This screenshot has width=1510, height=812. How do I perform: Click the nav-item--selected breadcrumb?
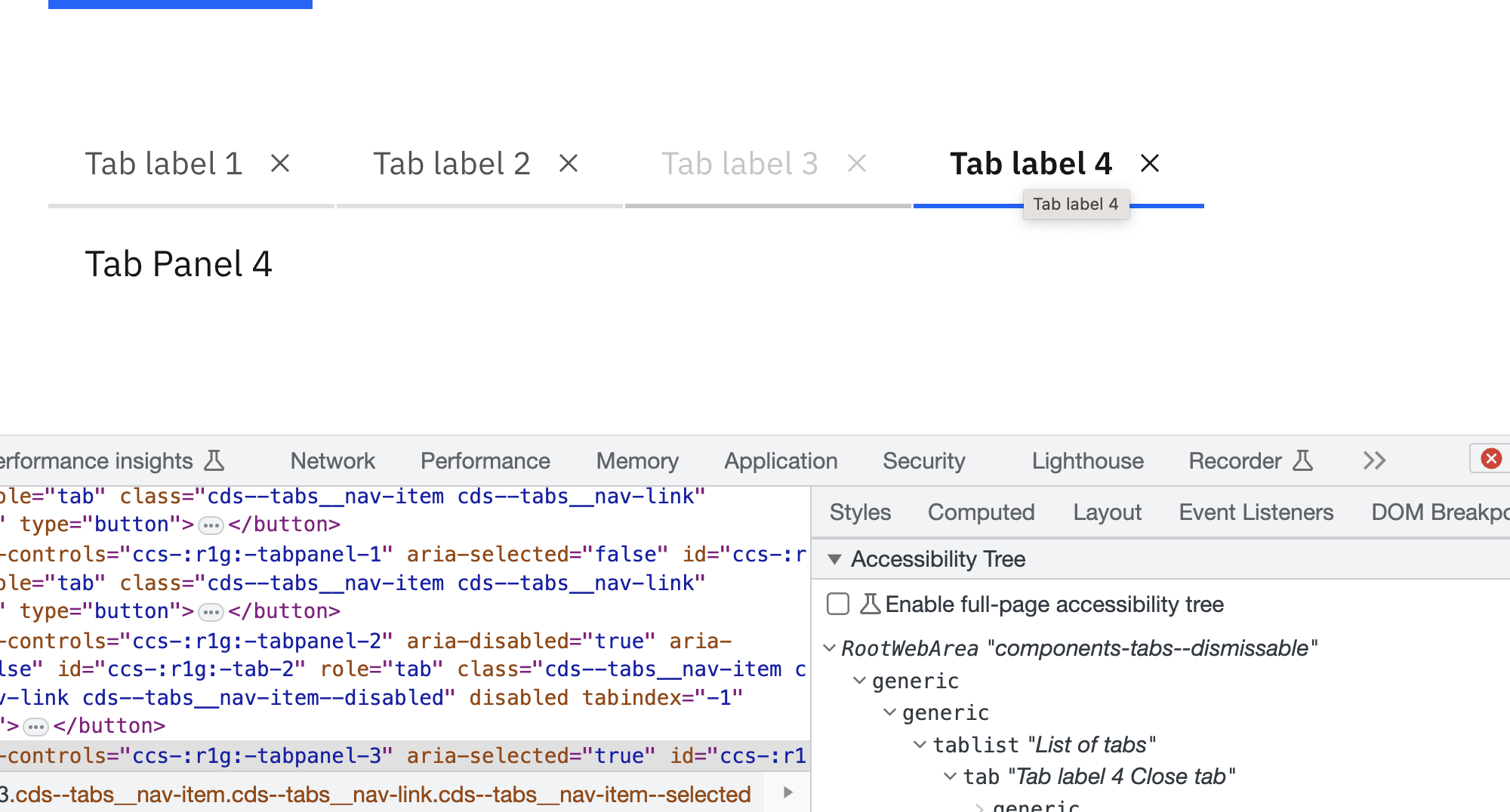[x=376, y=794]
